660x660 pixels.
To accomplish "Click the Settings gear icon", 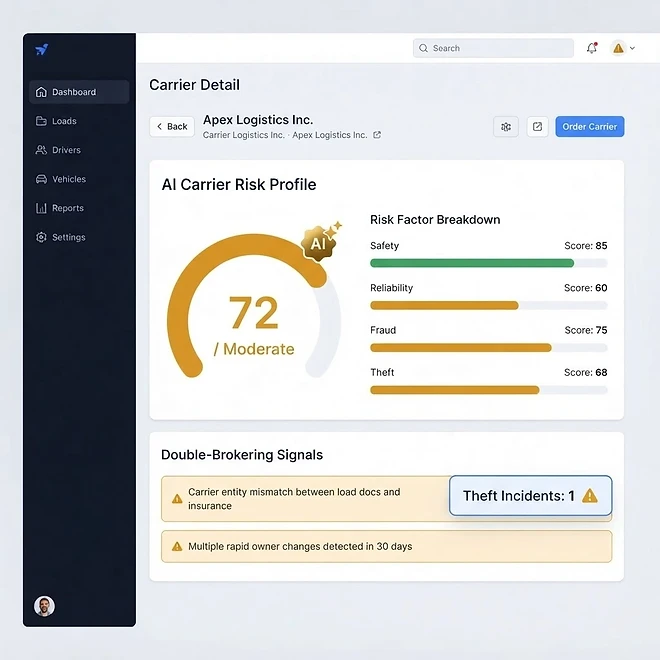I will pyautogui.click(x=41, y=237).
